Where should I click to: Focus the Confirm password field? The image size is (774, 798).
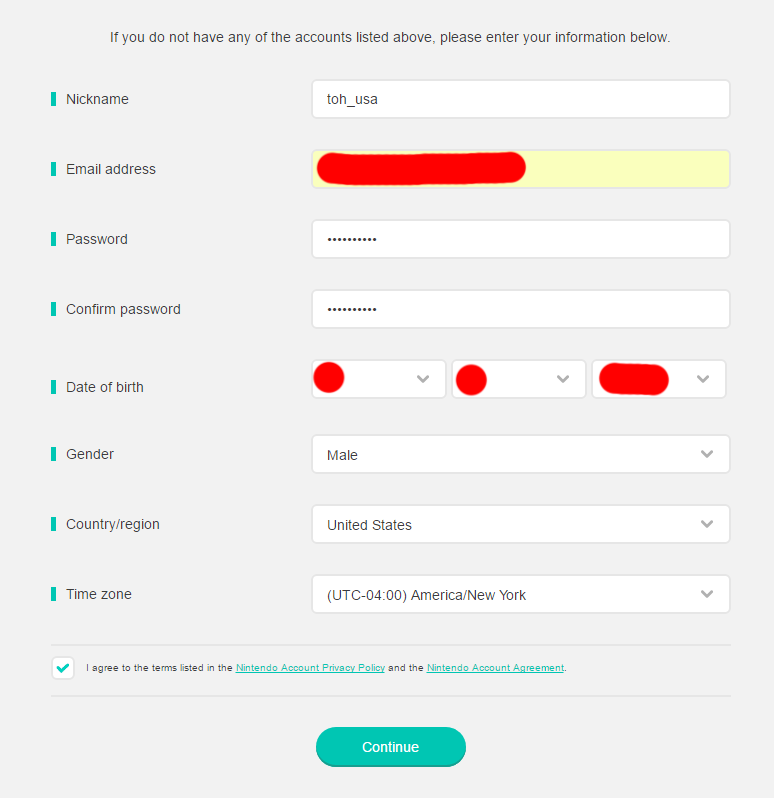pos(520,309)
